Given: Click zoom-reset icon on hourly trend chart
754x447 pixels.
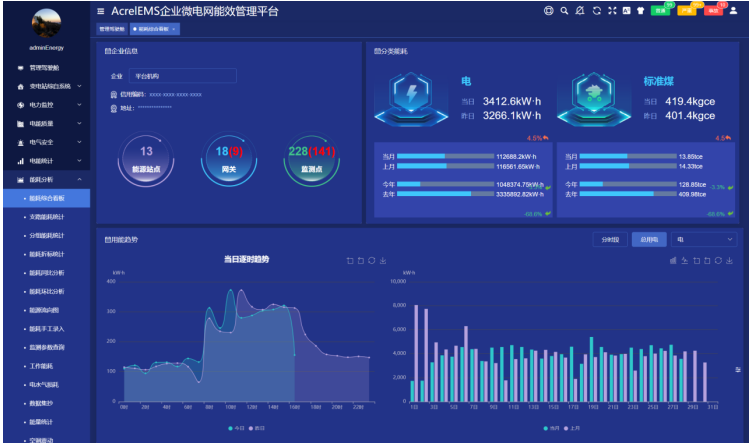Looking at the screenshot, I should coord(361,261).
